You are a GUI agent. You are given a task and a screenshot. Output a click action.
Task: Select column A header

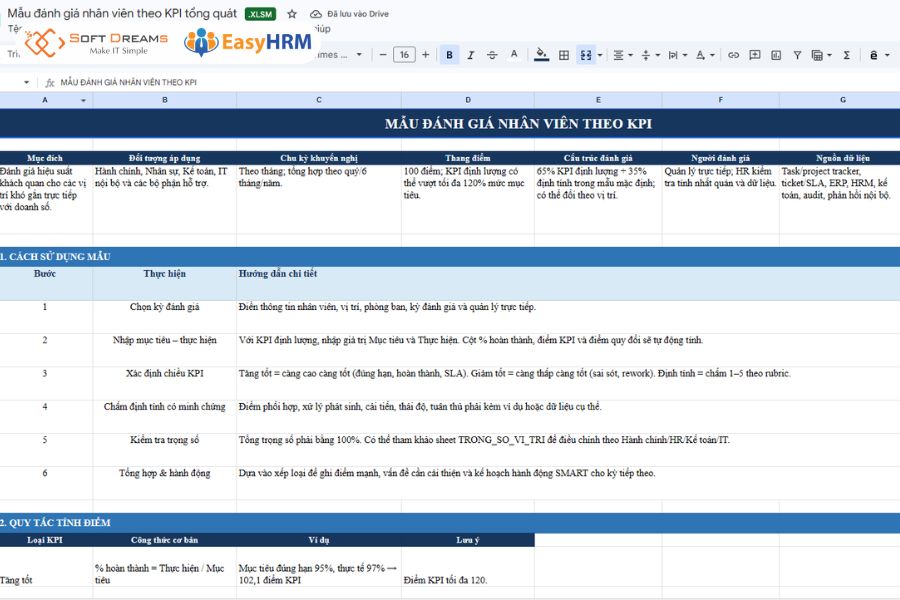45,100
